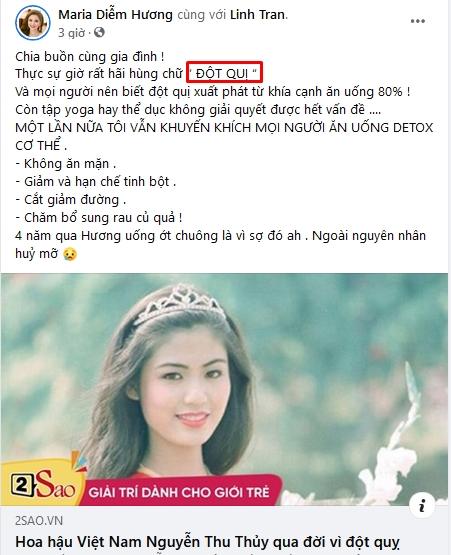The image size is (451, 555).
Task: Open Maria Diễm Hương's profile name link
Action: pyautogui.click(x=115, y=15)
